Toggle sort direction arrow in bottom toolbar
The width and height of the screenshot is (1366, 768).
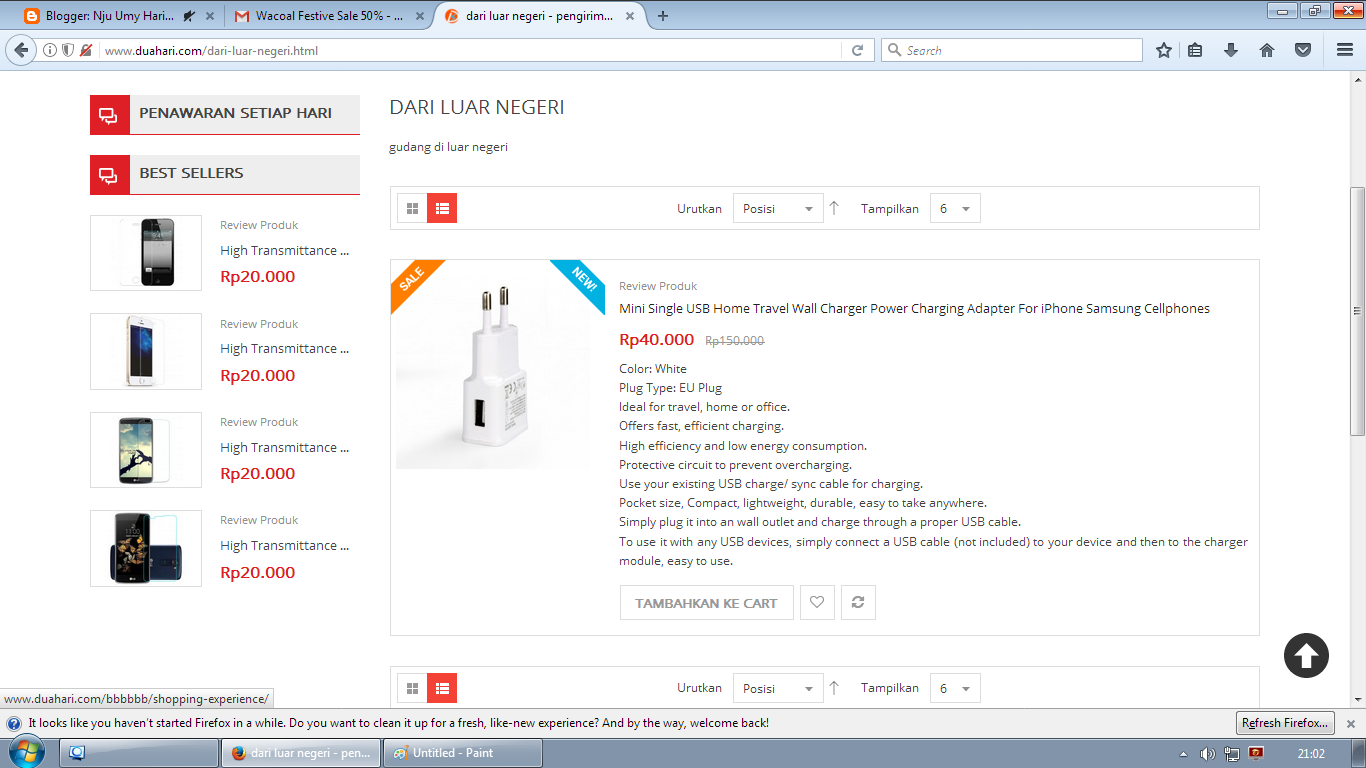click(834, 688)
